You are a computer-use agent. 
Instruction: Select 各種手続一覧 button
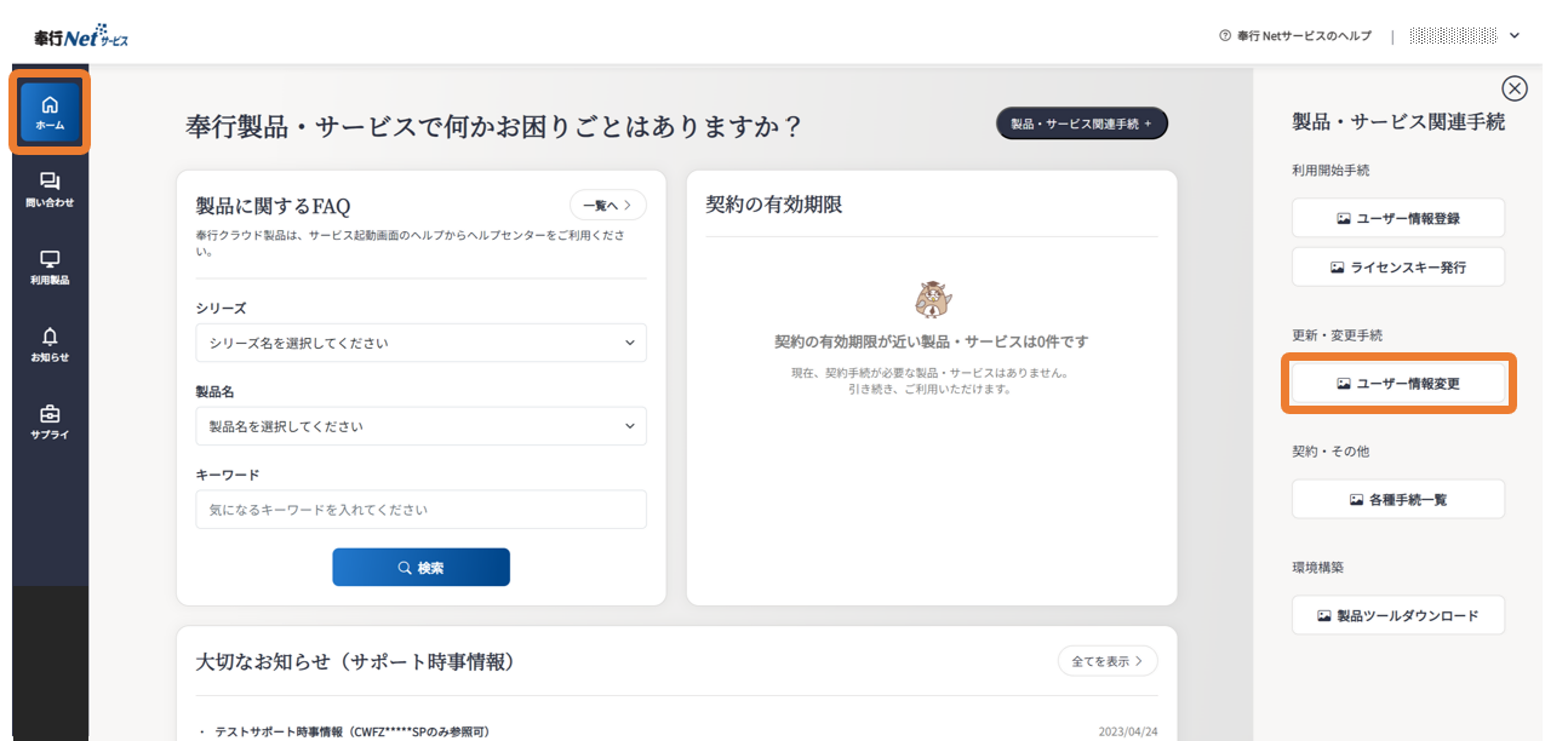click(x=1398, y=500)
